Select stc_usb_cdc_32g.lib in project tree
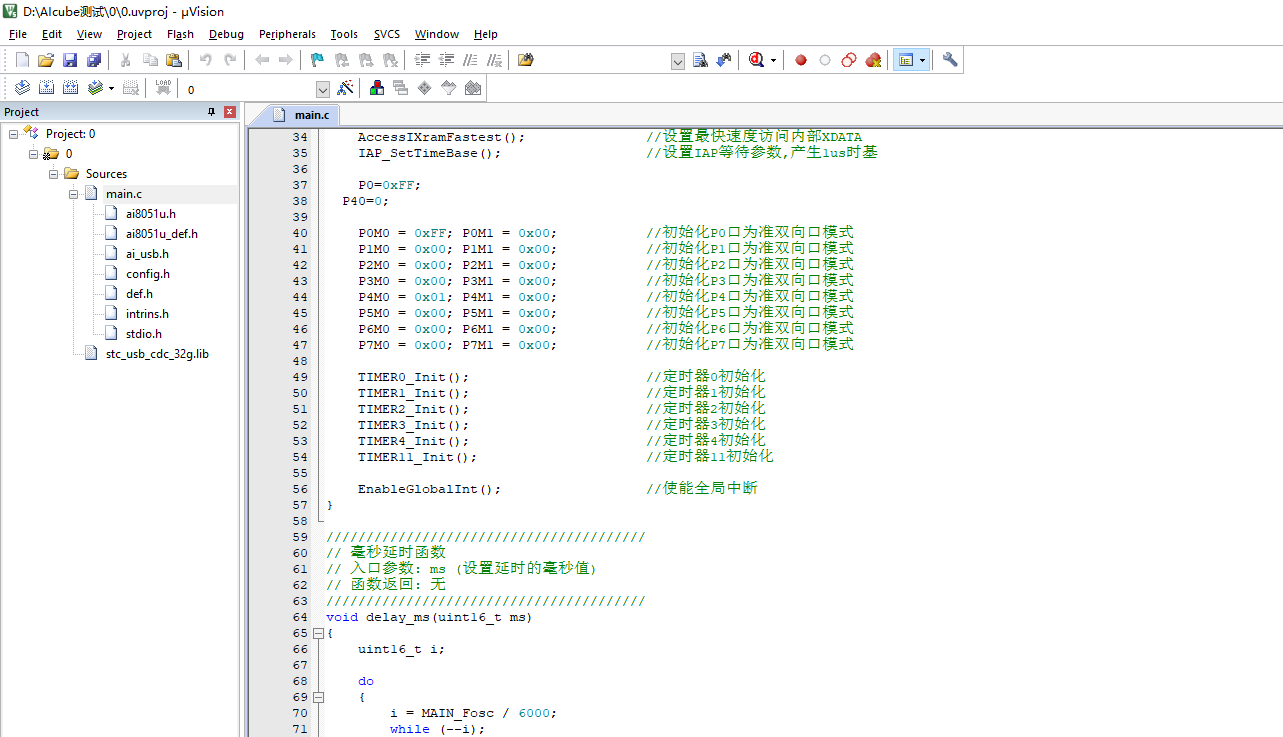This screenshot has height=737, width=1283. (156, 354)
